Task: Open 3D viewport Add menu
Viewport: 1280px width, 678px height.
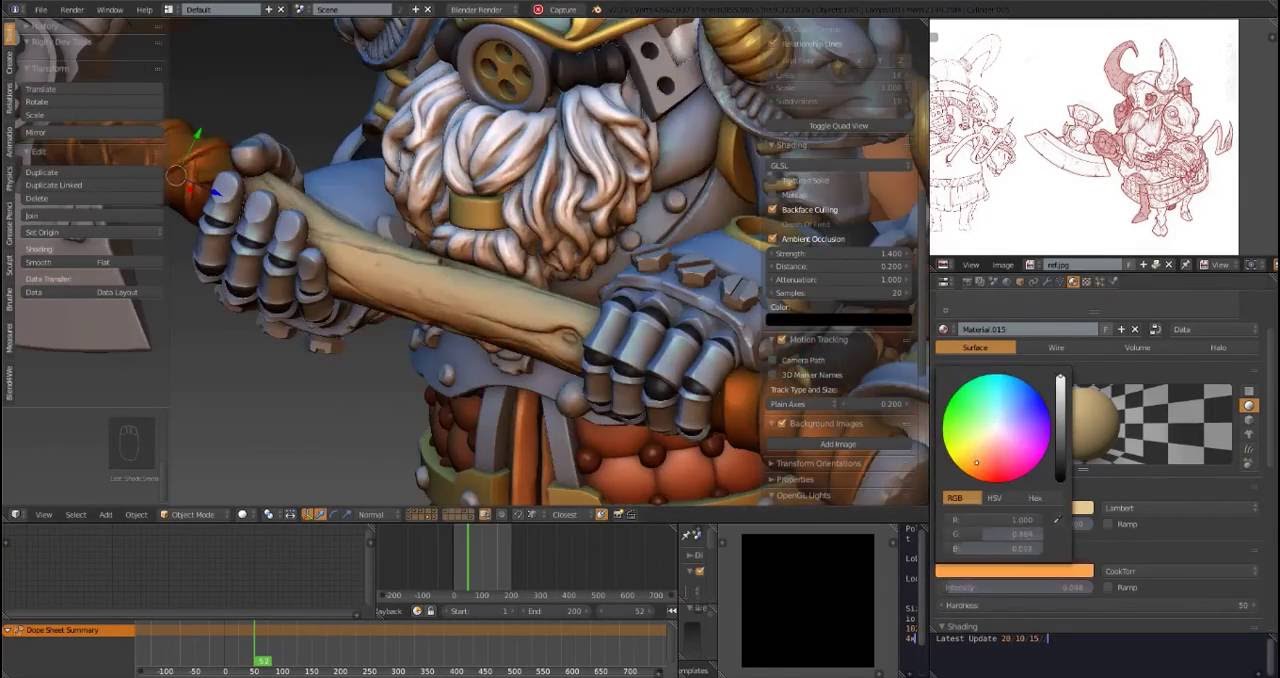Action: point(105,515)
